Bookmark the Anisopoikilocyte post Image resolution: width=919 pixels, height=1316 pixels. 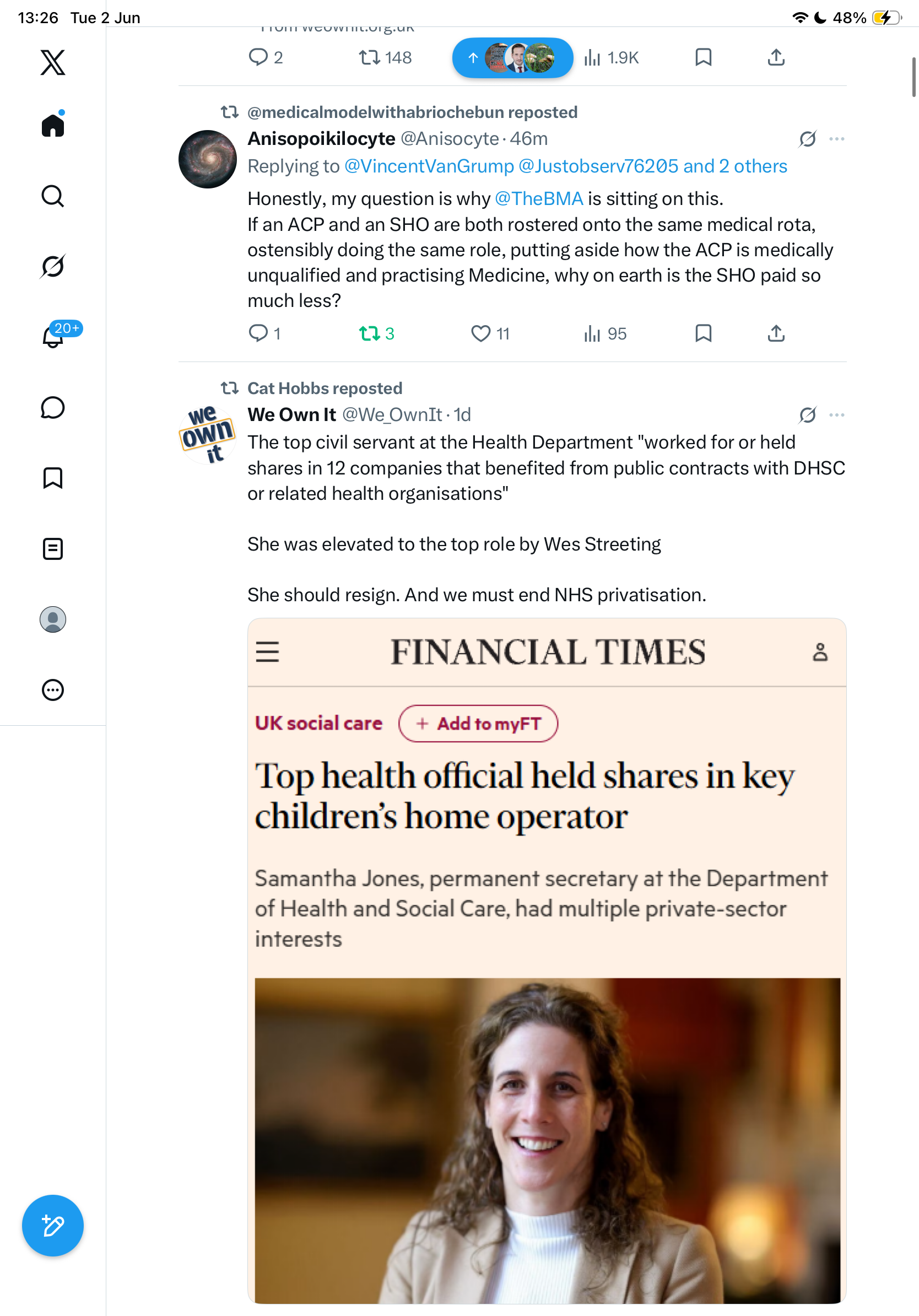click(703, 333)
